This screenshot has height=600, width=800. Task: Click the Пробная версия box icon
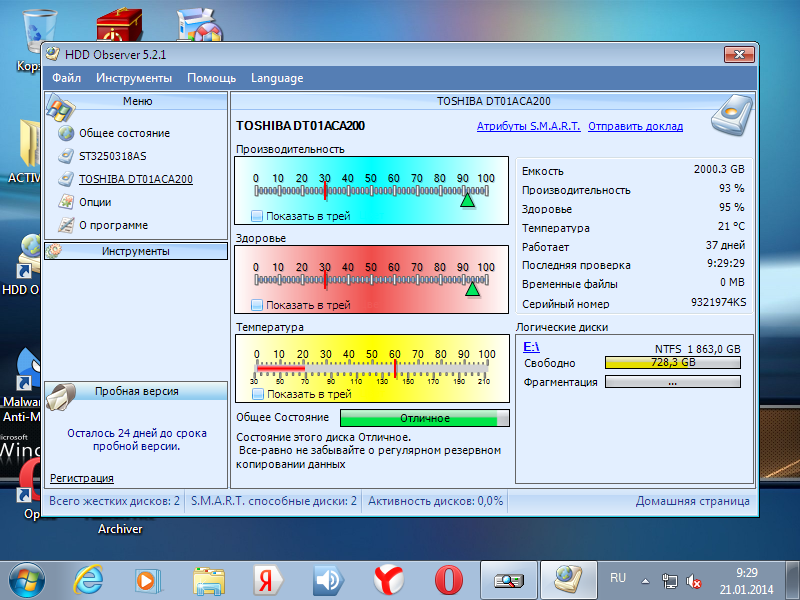(x=61, y=396)
